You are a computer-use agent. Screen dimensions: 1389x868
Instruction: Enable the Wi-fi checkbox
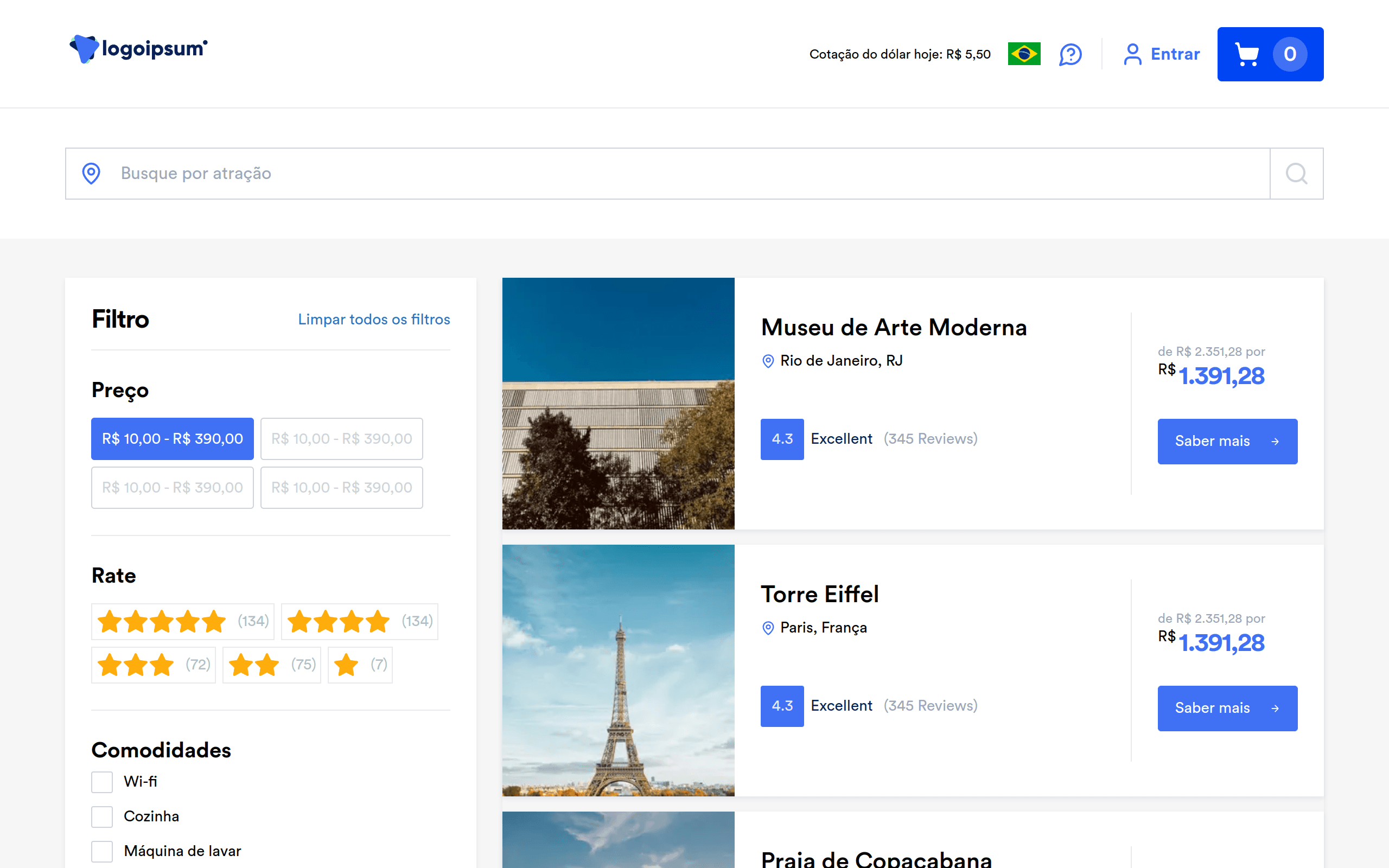[x=102, y=782]
